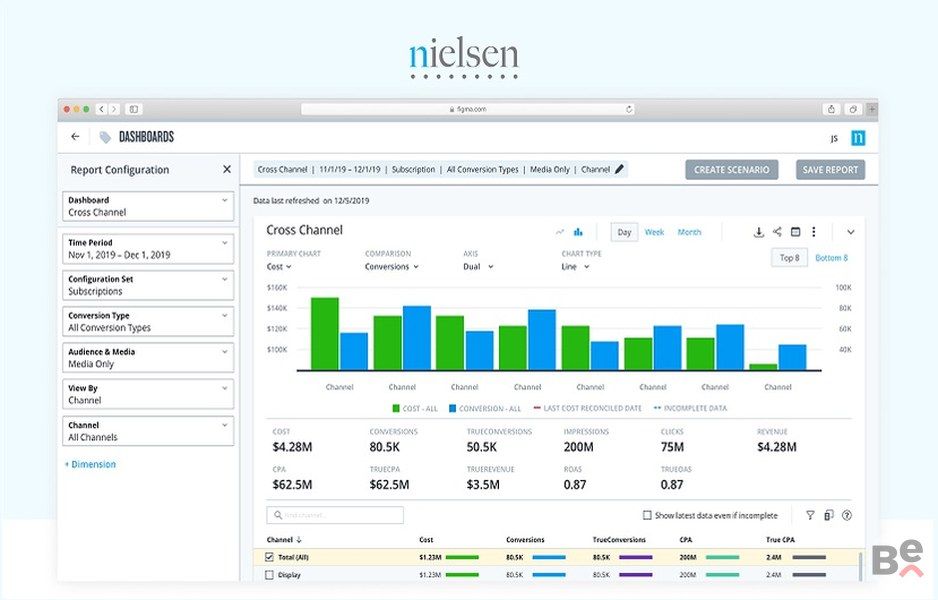Click browser forward navigation arrow
The width and height of the screenshot is (938, 600).
point(114,109)
